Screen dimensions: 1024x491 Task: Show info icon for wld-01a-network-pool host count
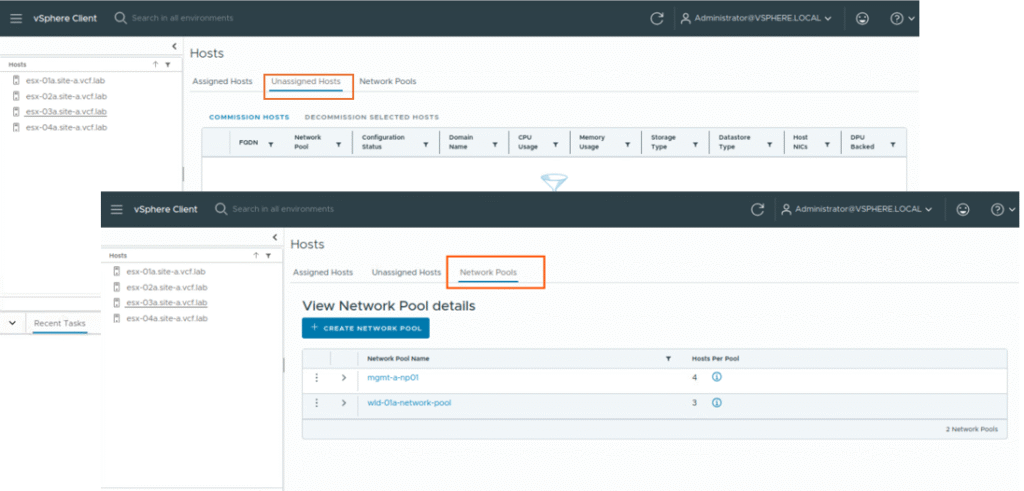point(717,403)
